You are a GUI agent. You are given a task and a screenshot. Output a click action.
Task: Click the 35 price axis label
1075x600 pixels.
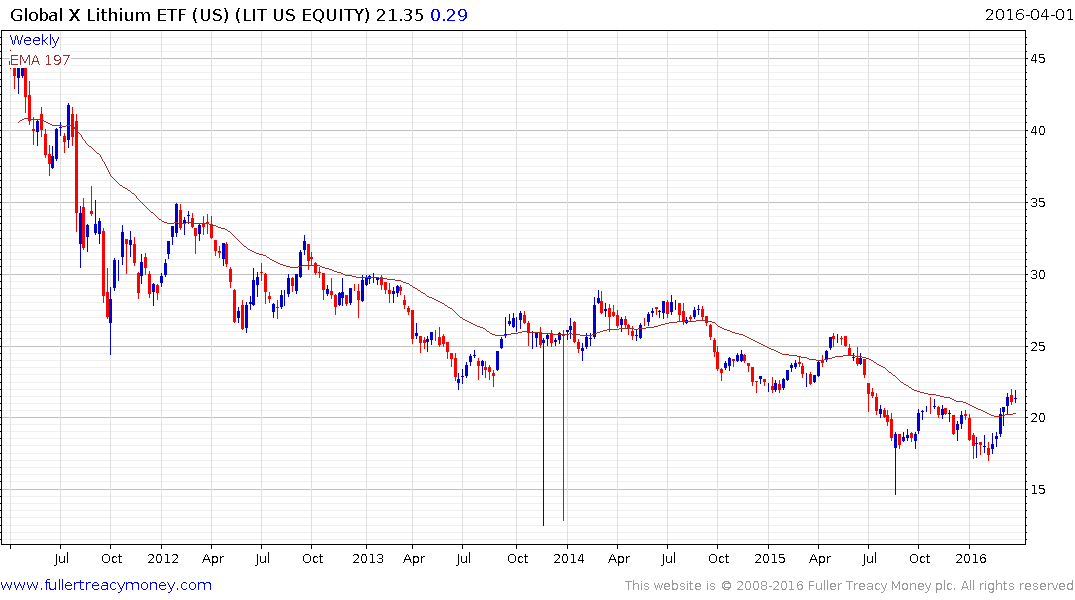1037,203
